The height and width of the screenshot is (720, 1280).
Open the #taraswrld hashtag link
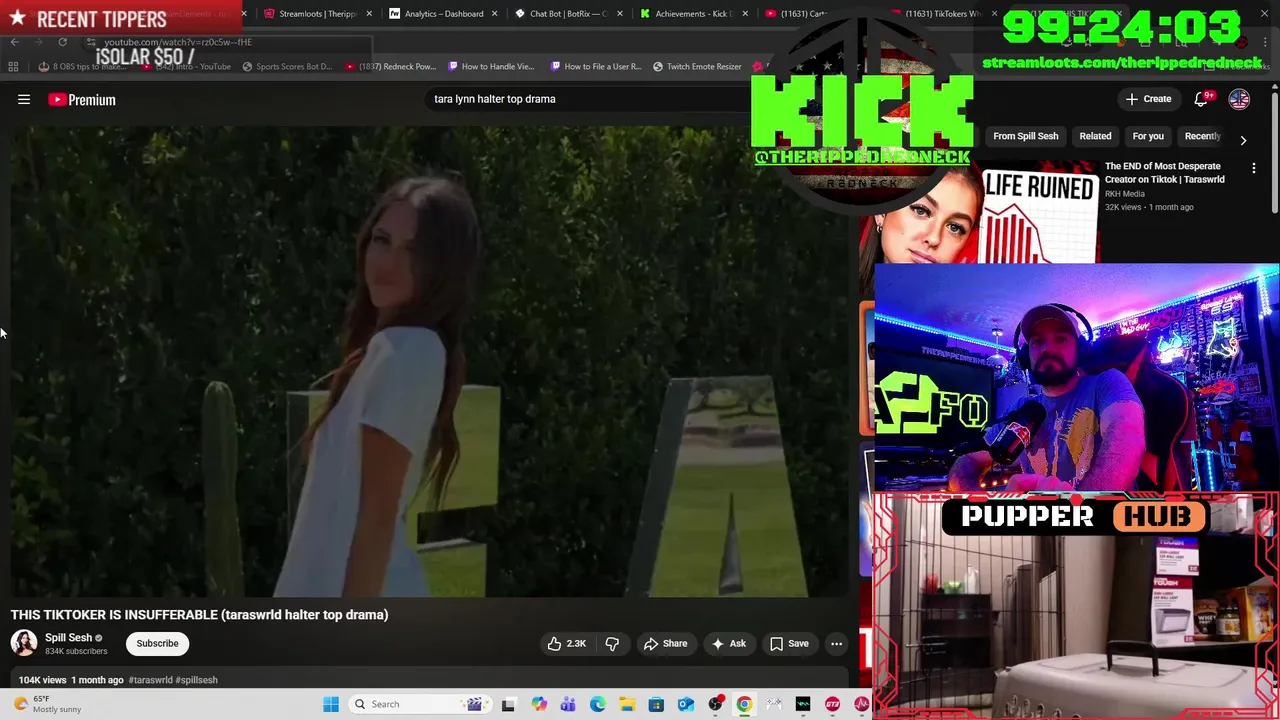pos(150,680)
